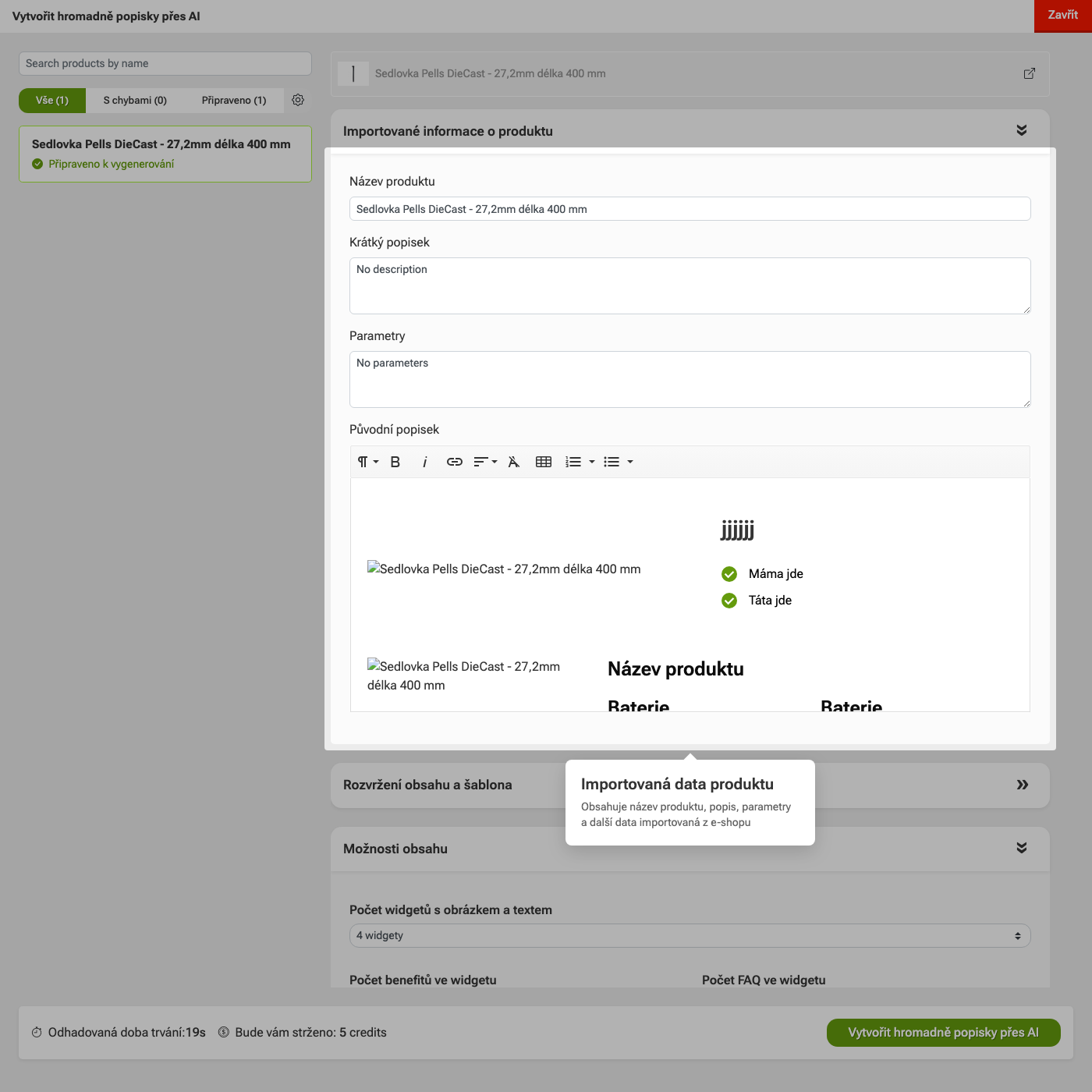Select Sedlovka Pells DieCast product in list
Viewport: 1092px width, 1092px height.
(165, 154)
